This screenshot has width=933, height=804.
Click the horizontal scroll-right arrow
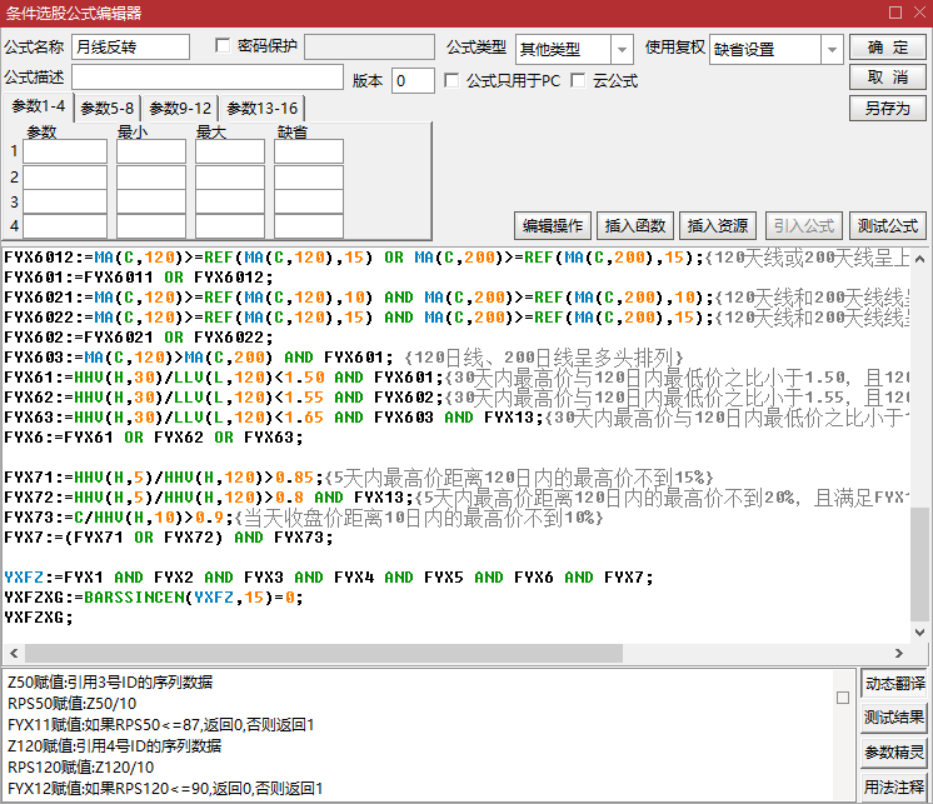(898, 653)
